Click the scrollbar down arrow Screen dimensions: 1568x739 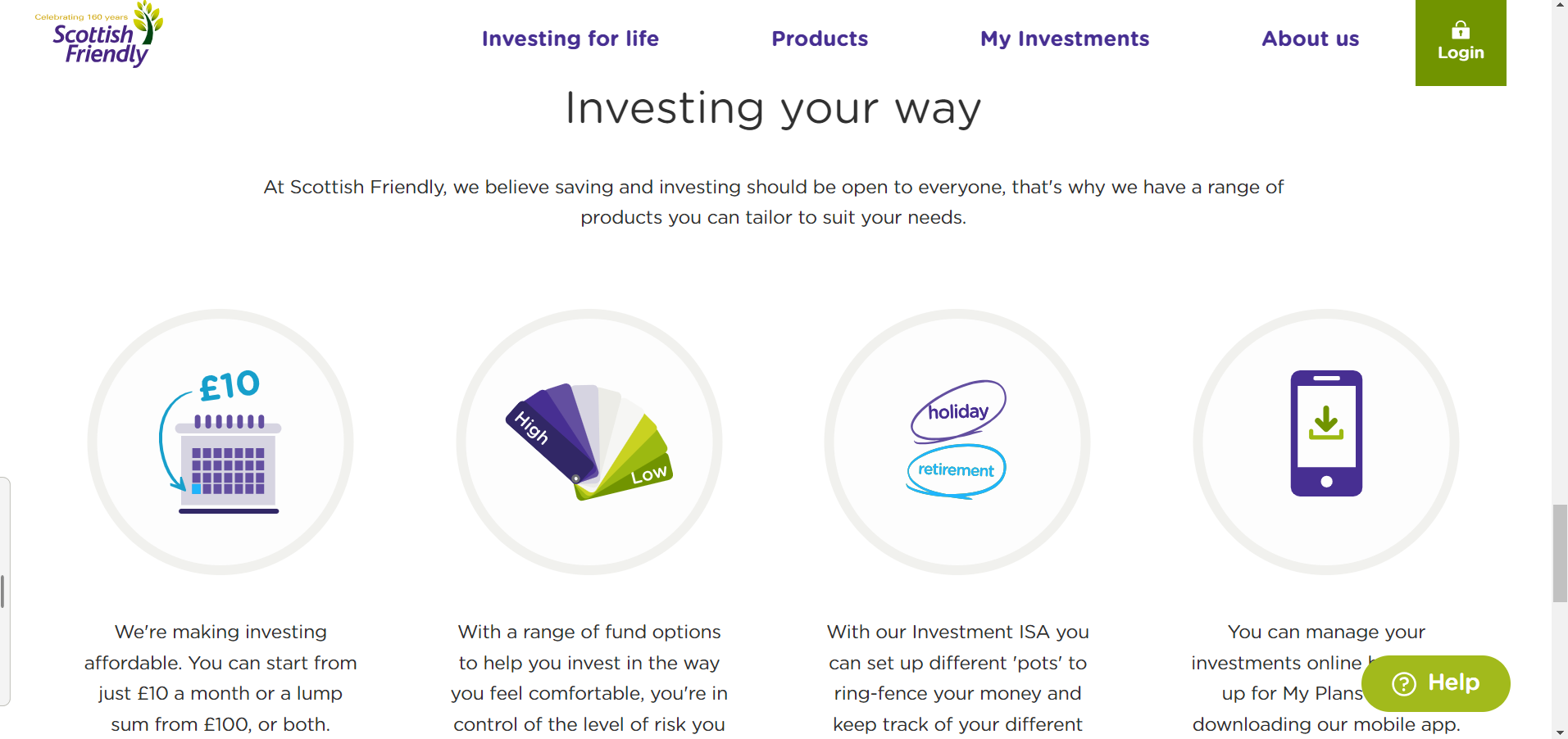pos(1560,732)
